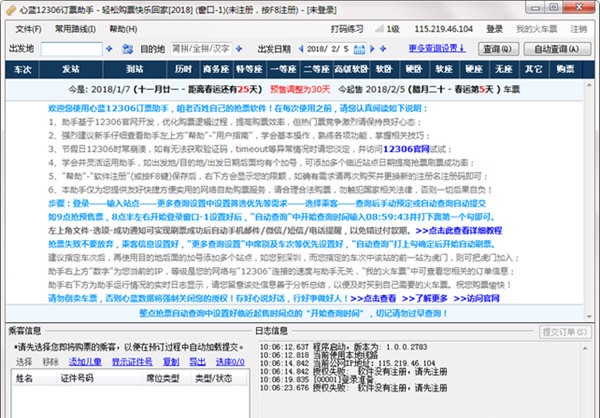Click the 二等座 column header

point(317,69)
